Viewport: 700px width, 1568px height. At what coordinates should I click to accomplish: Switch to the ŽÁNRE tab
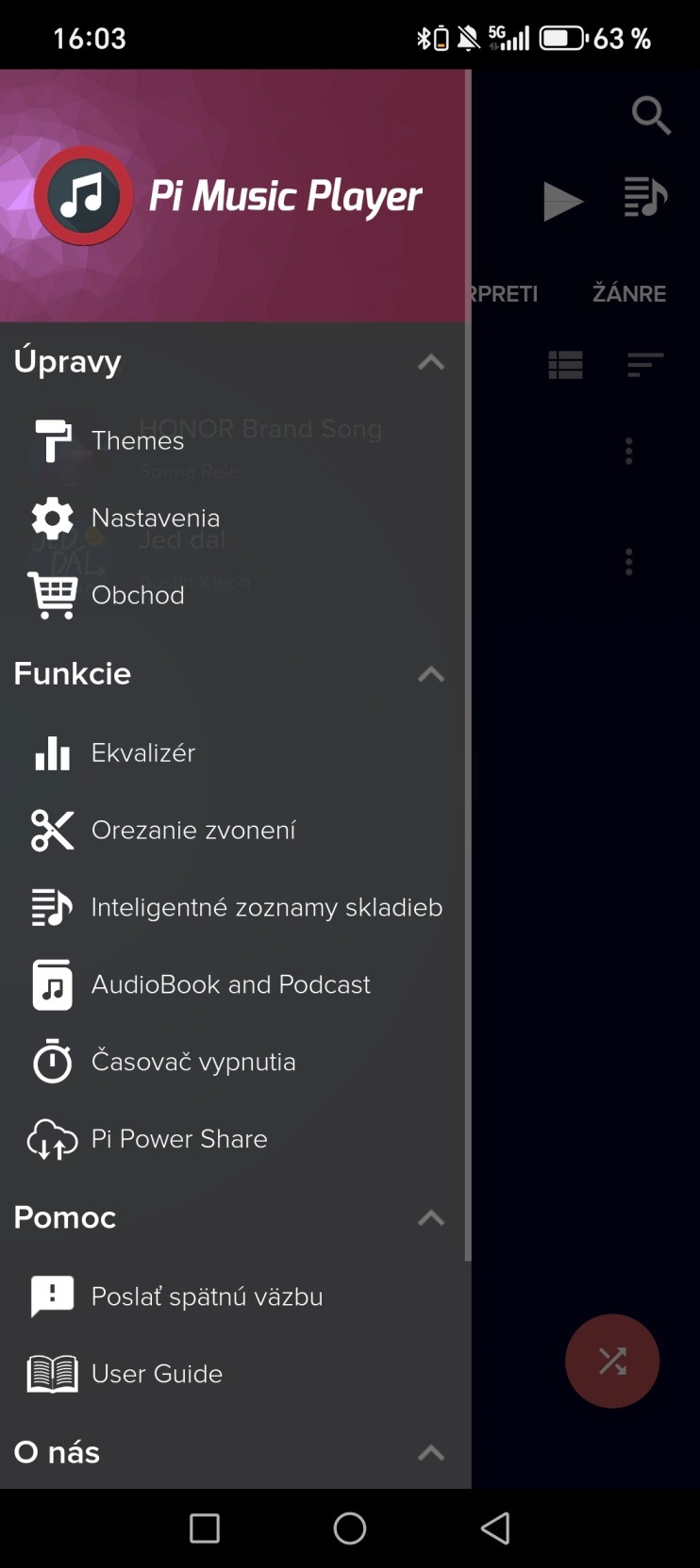pyautogui.click(x=628, y=294)
